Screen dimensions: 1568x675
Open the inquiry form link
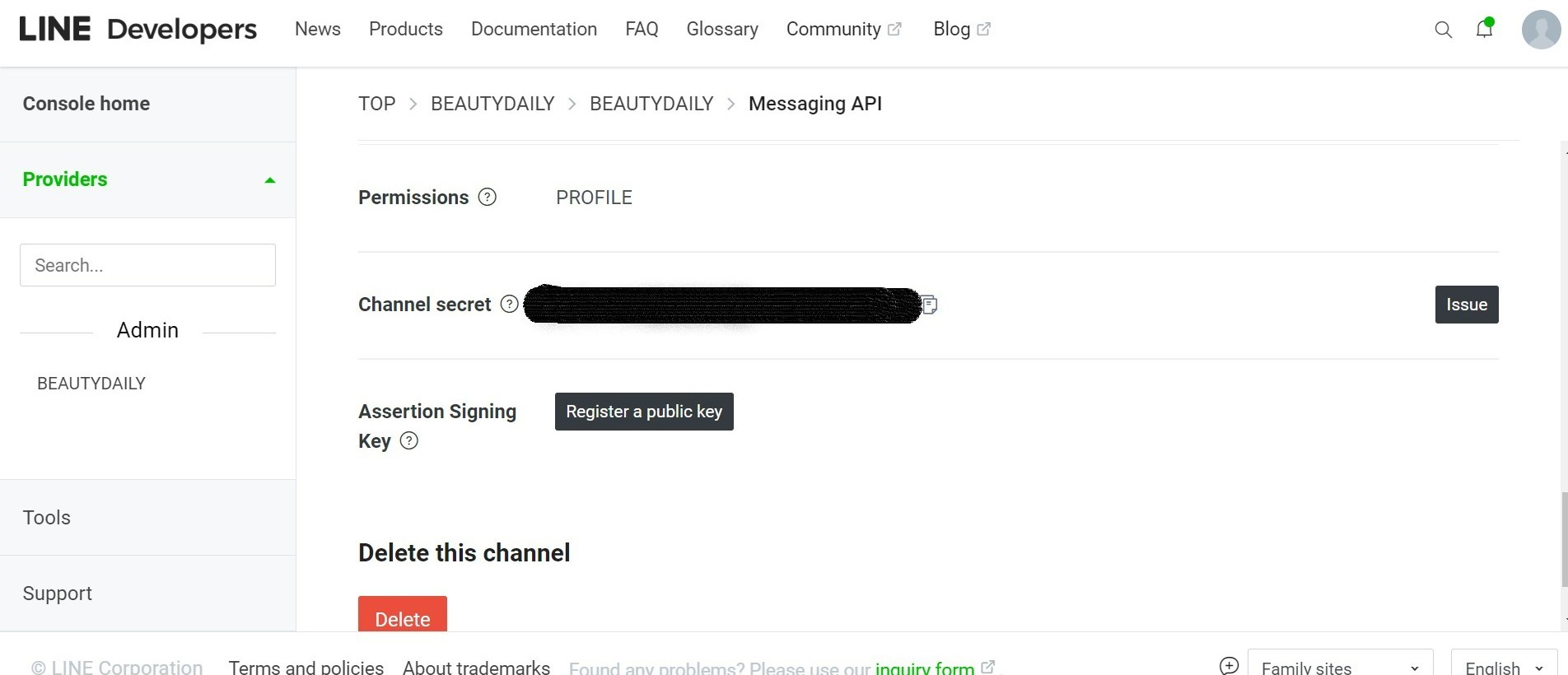click(x=924, y=668)
